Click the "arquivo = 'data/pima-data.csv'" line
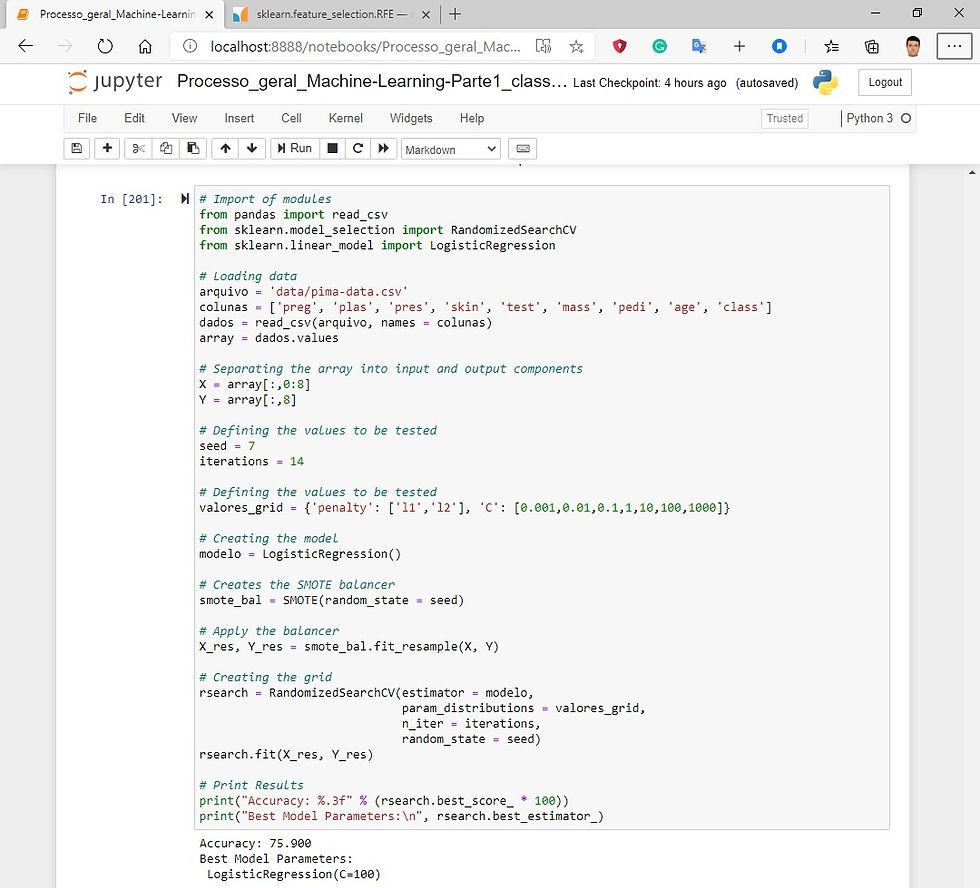 [x=303, y=291]
